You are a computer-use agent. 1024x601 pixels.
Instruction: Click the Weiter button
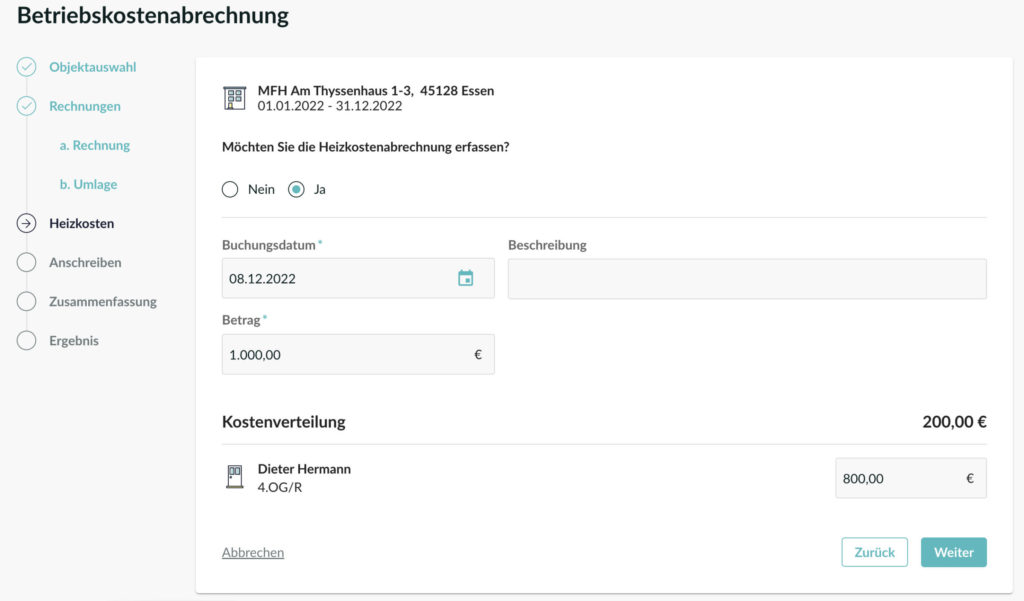pos(953,552)
